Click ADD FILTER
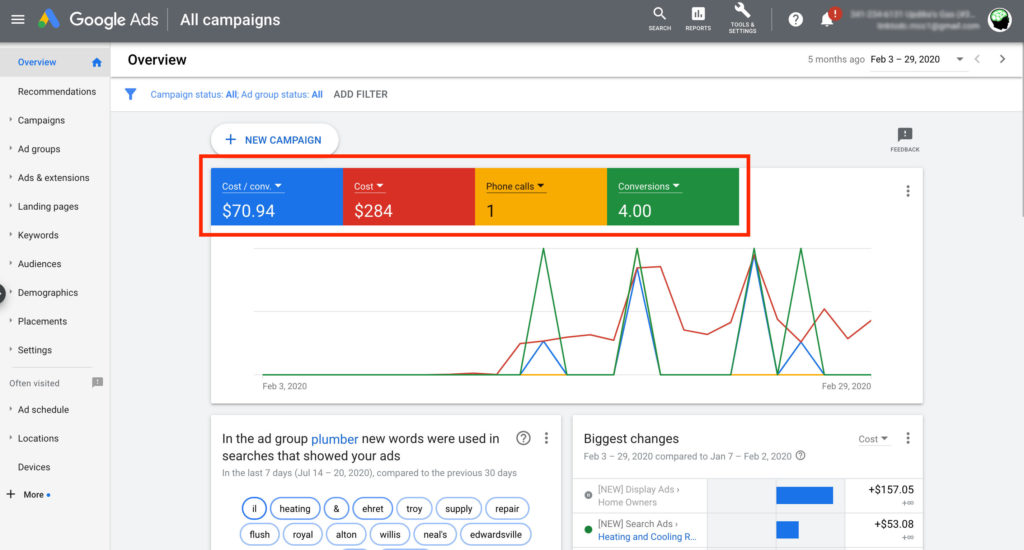Image resolution: width=1024 pixels, height=550 pixels. pyautogui.click(x=360, y=94)
